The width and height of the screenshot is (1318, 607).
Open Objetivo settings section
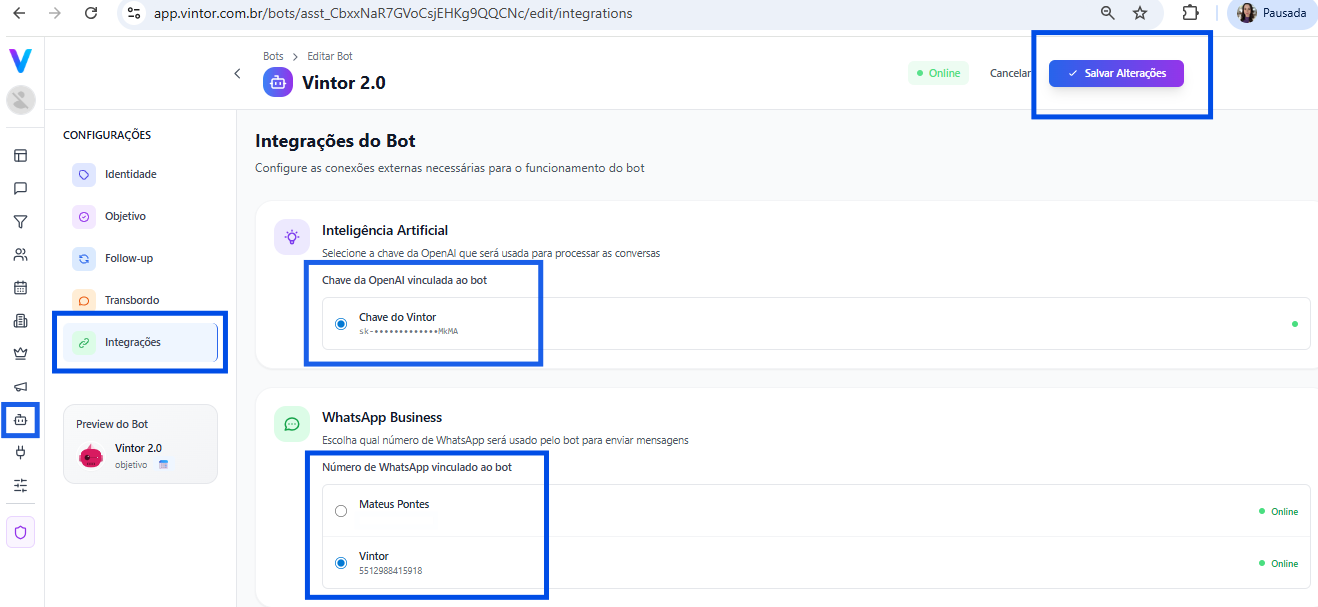pos(140,216)
